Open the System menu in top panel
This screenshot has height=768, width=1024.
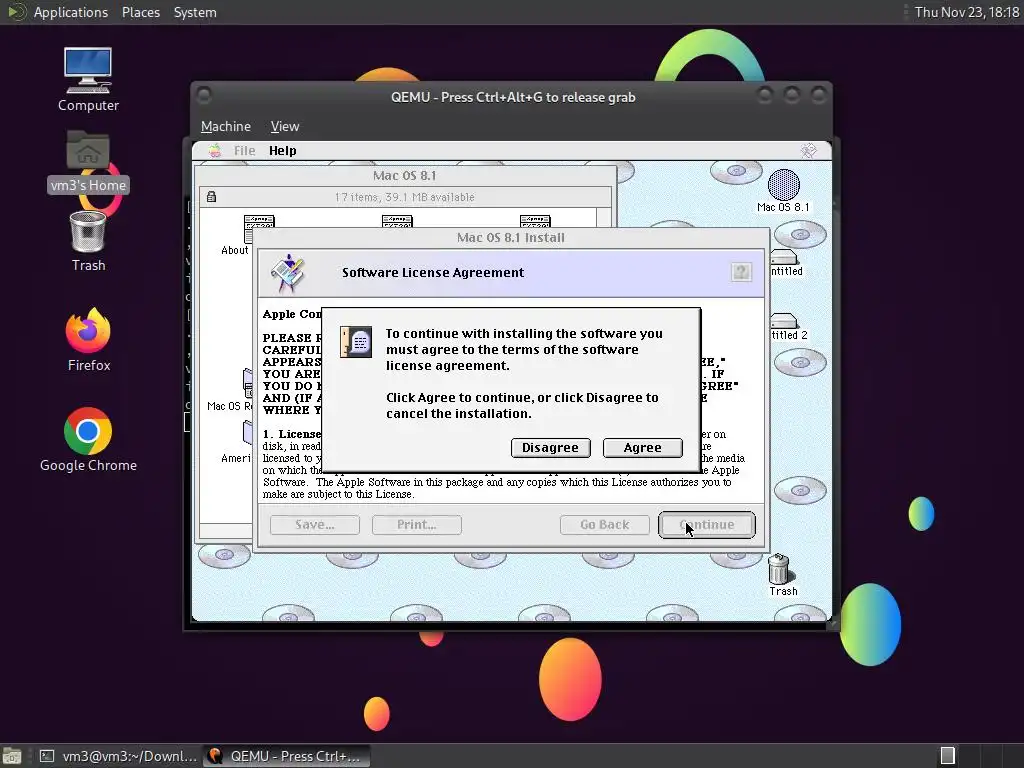[195, 12]
